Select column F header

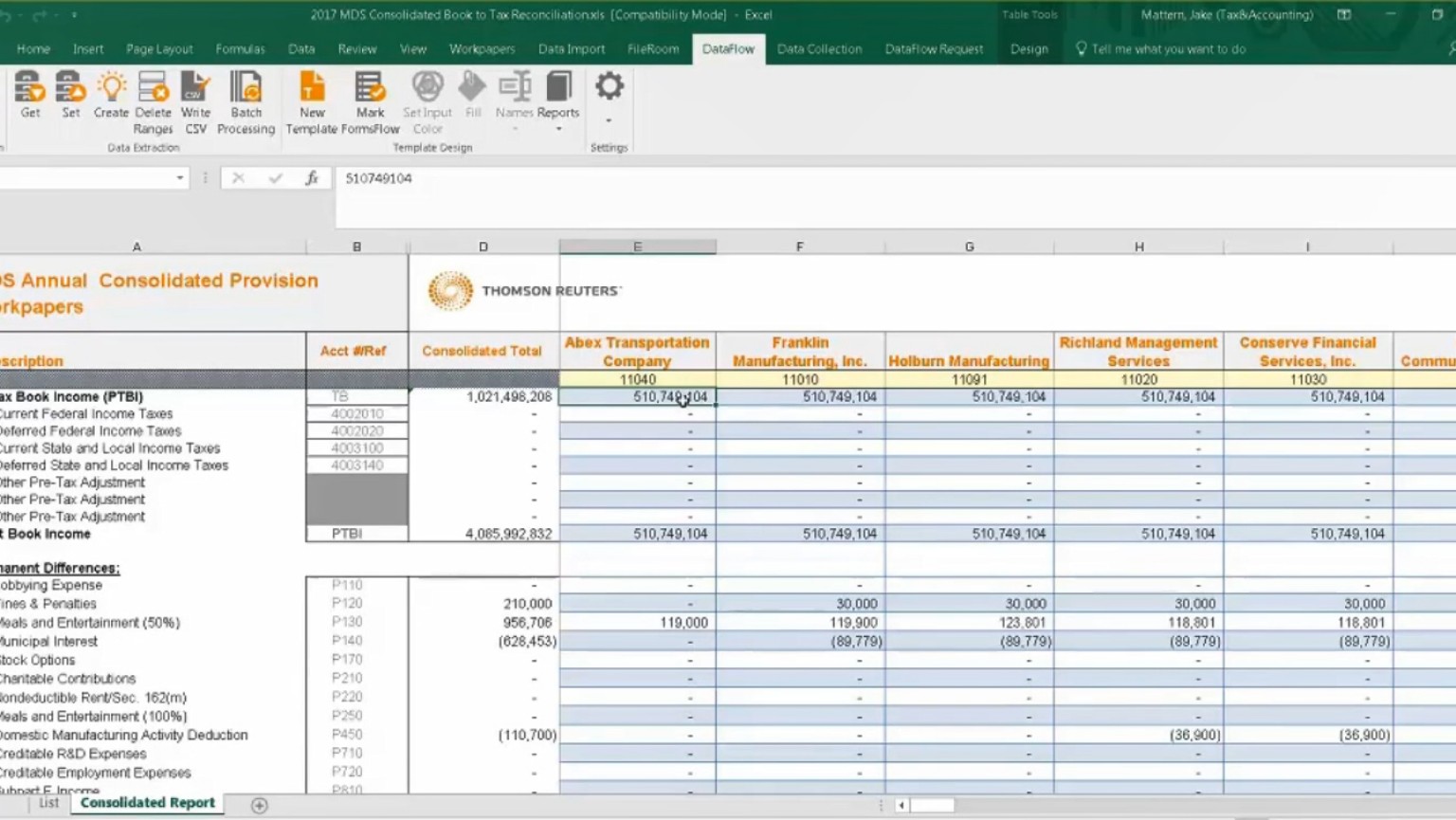[800, 246]
